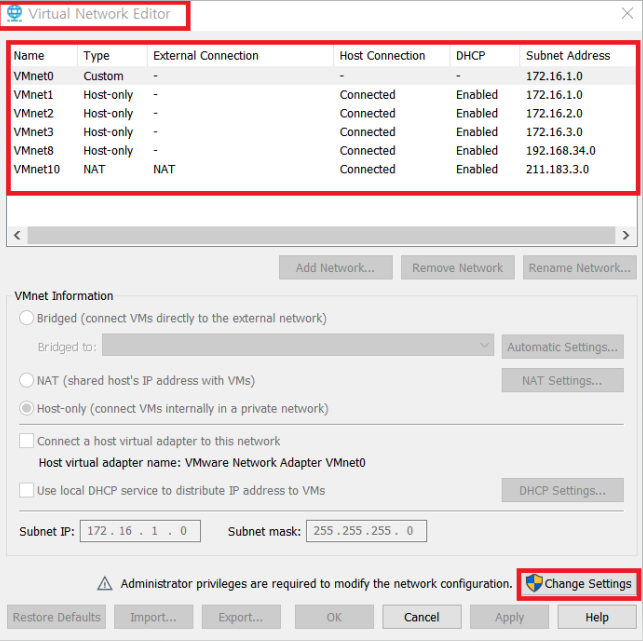Open the Bridged to dropdown
This screenshot has height=641, width=643.
pos(298,345)
